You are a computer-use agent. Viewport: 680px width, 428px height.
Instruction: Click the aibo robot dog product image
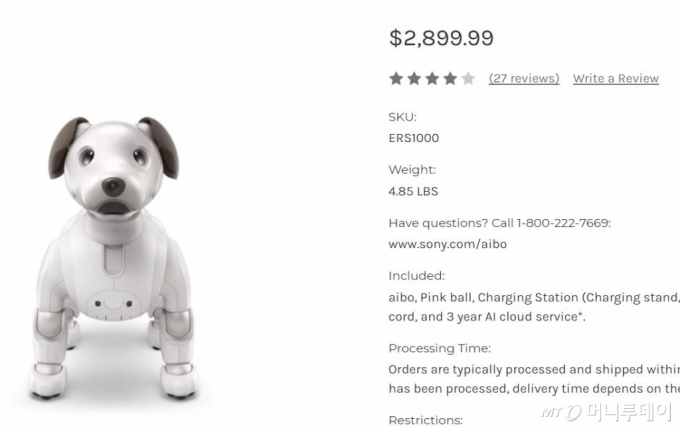114,257
